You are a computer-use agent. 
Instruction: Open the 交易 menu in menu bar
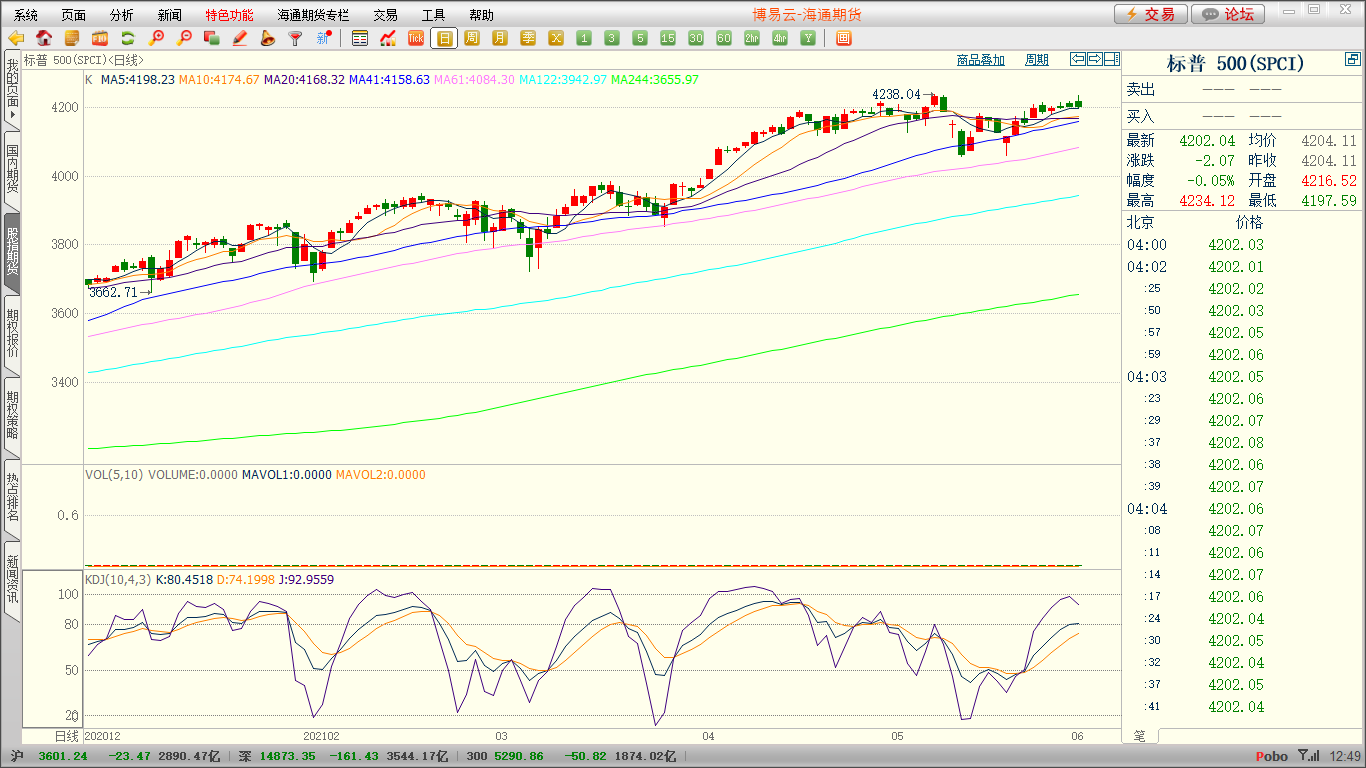(x=385, y=15)
